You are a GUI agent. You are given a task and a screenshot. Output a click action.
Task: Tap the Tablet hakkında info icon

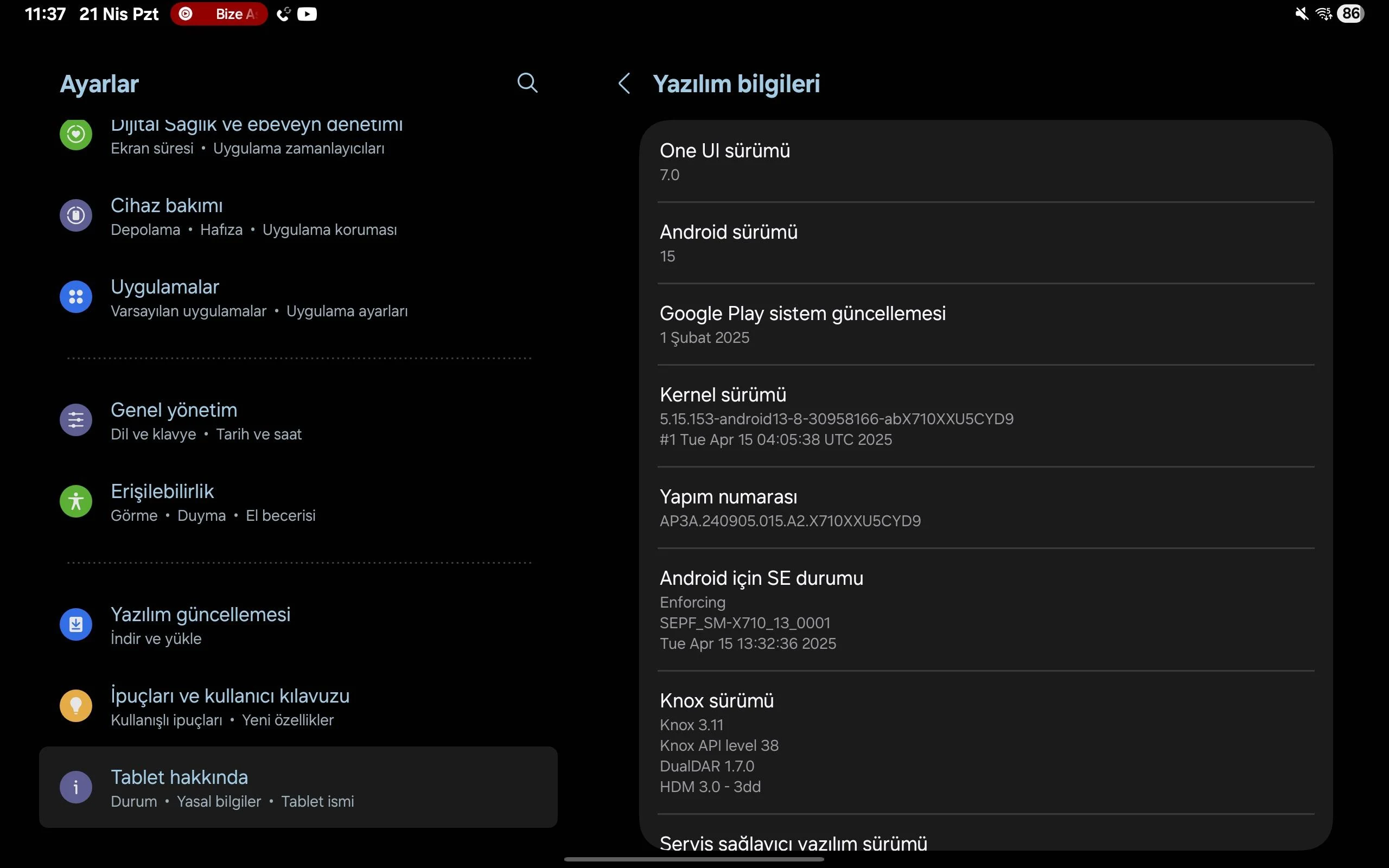[76, 787]
